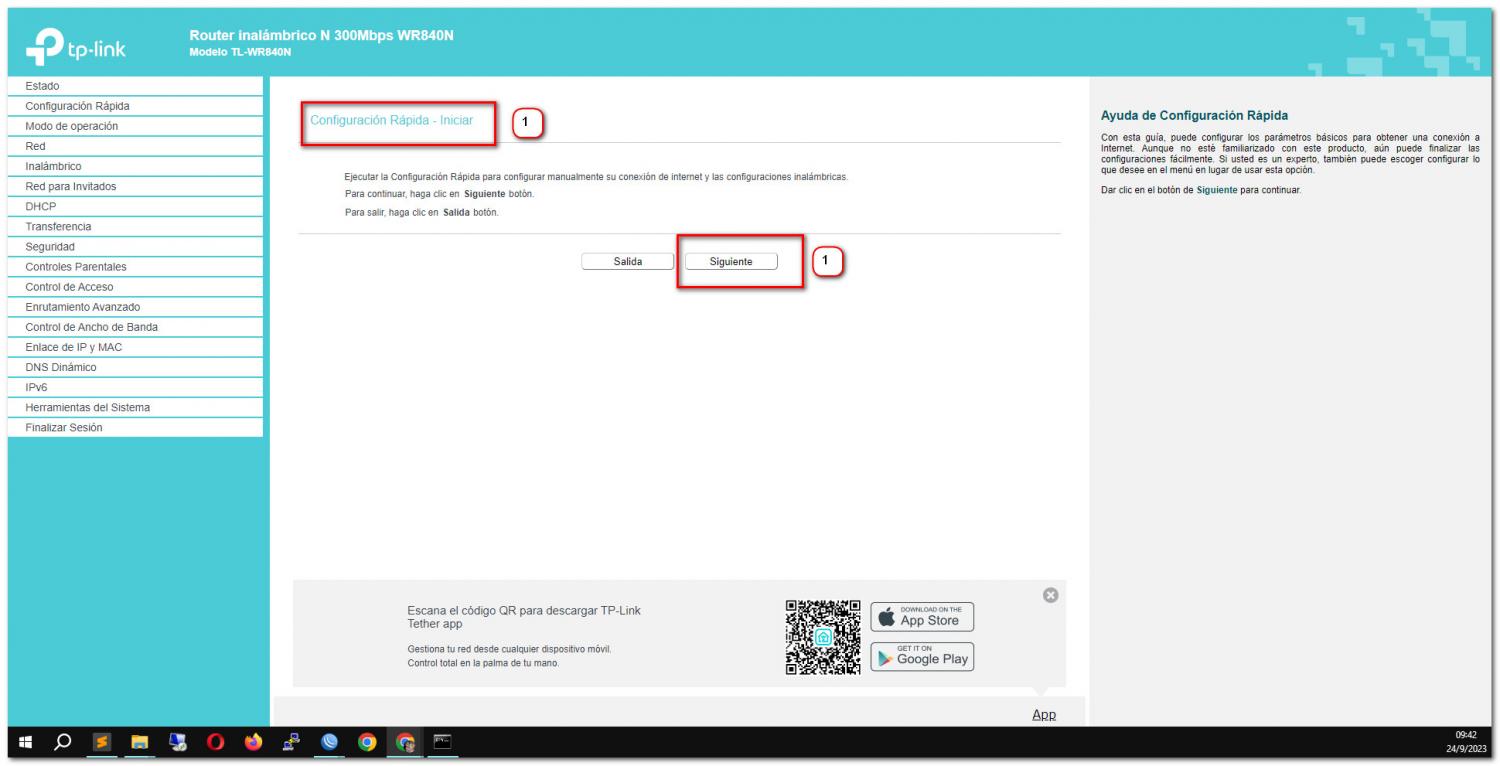Screen dimensions: 1500x766
Task: Open Modo de operación settings
Action: click(135, 126)
